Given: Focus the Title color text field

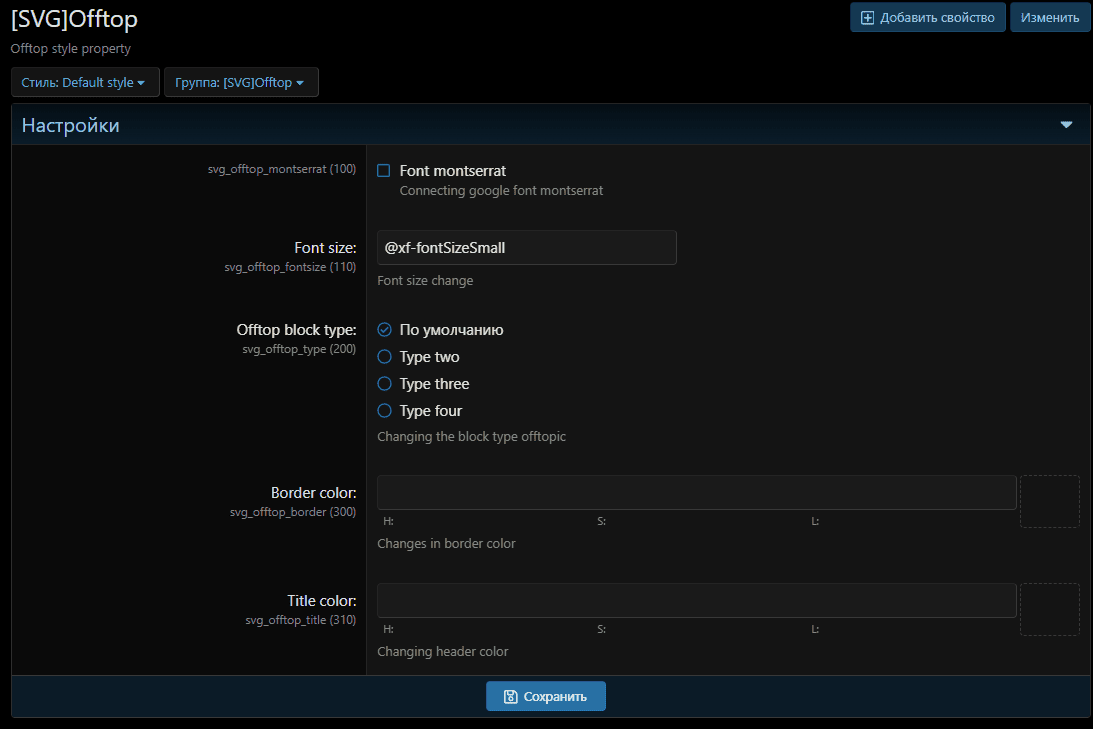Looking at the screenshot, I should [x=696, y=601].
